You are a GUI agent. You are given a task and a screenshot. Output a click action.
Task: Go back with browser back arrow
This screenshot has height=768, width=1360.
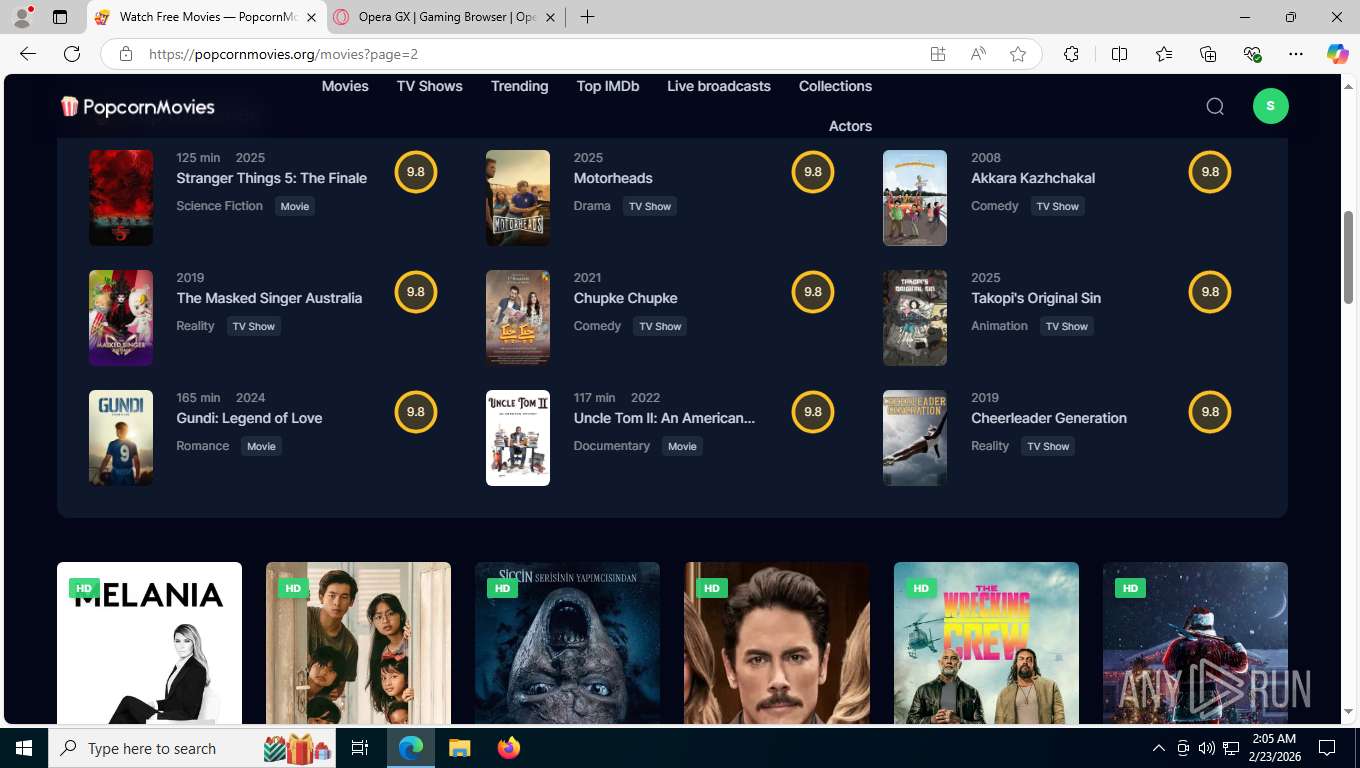tap(28, 54)
